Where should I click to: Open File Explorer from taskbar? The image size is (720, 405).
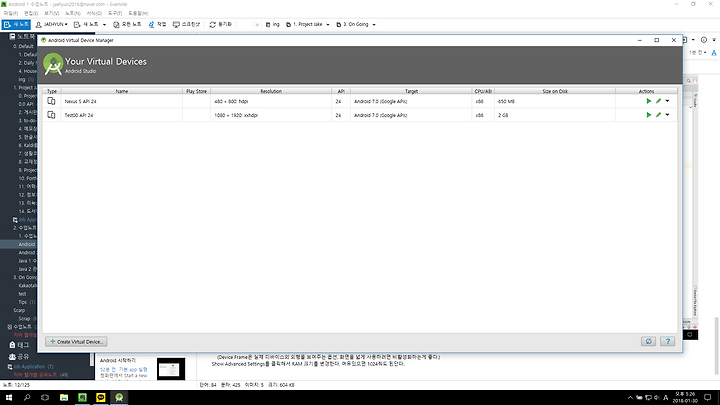(64, 397)
